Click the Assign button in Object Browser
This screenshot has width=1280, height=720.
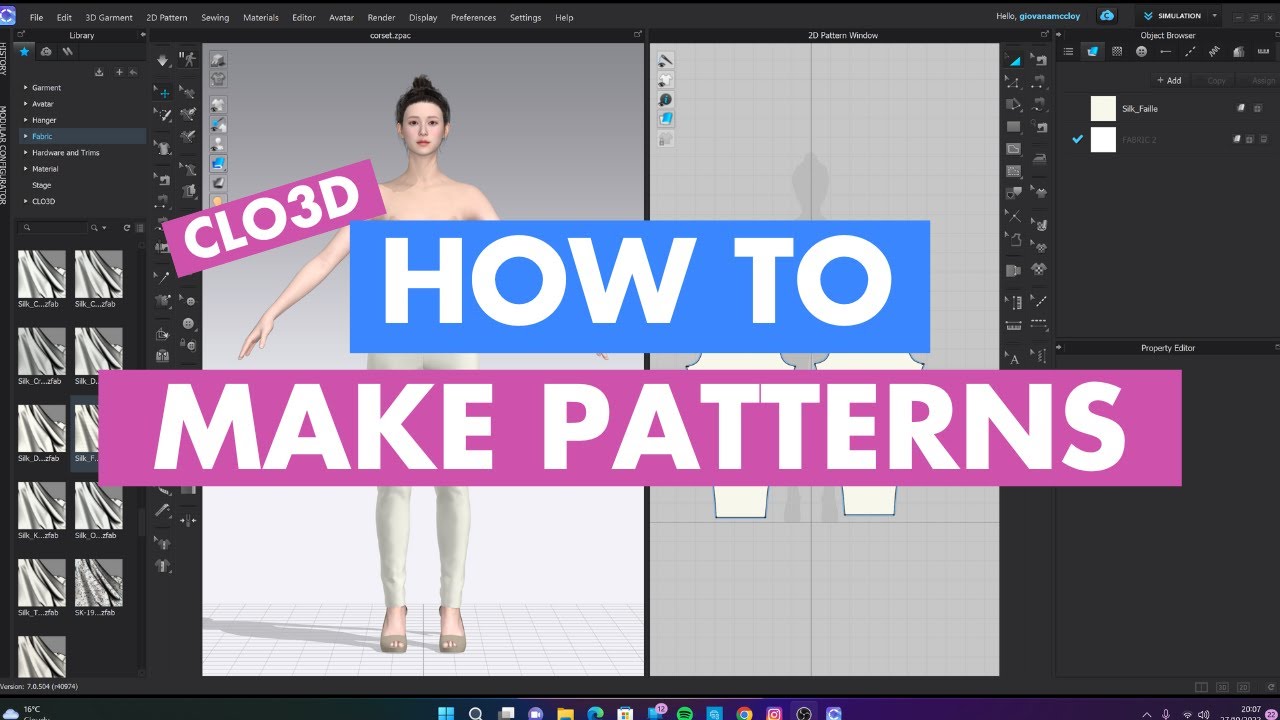click(1262, 80)
